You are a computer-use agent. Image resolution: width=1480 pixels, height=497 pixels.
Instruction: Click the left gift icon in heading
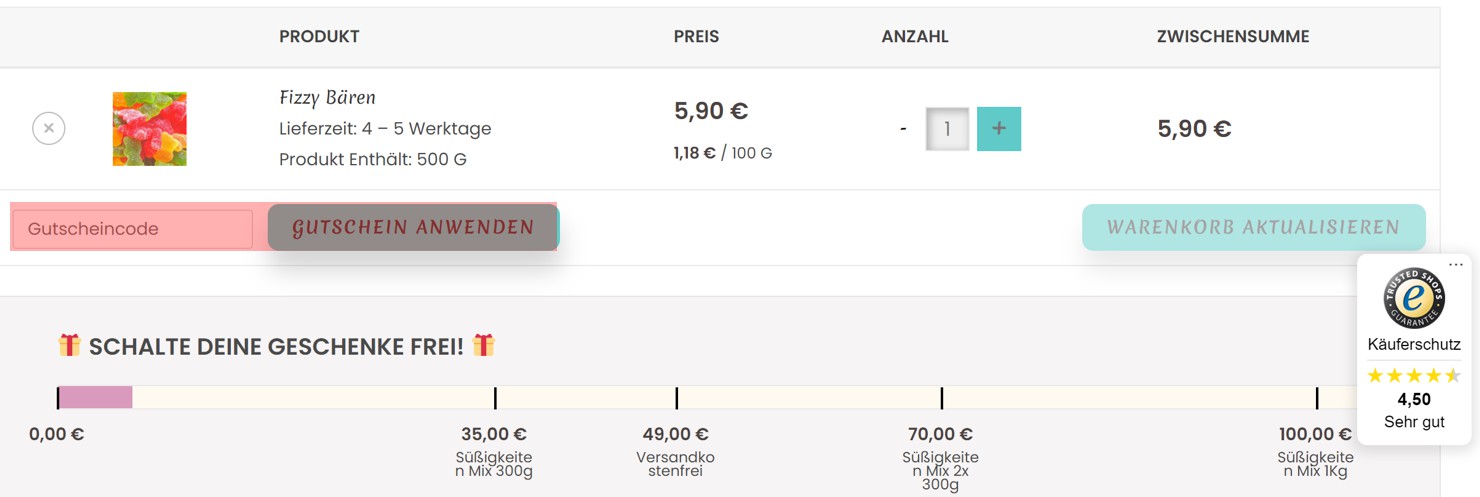pos(69,345)
